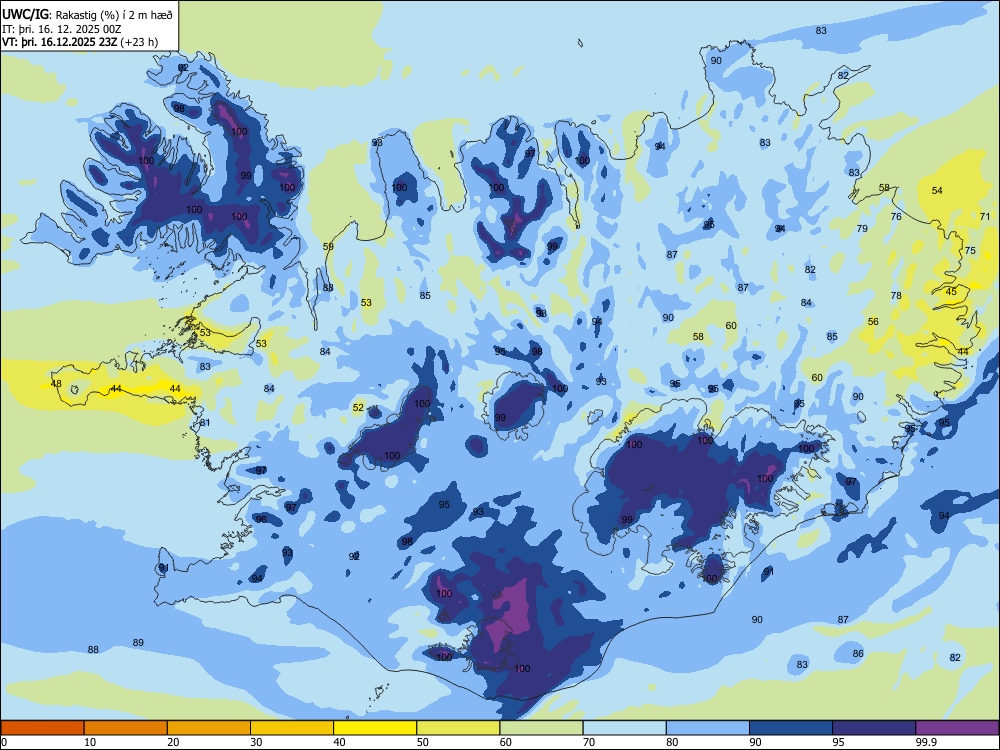
Task: Click the map humidity value '76'
Action: pyautogui.click(x=896, y=217)
